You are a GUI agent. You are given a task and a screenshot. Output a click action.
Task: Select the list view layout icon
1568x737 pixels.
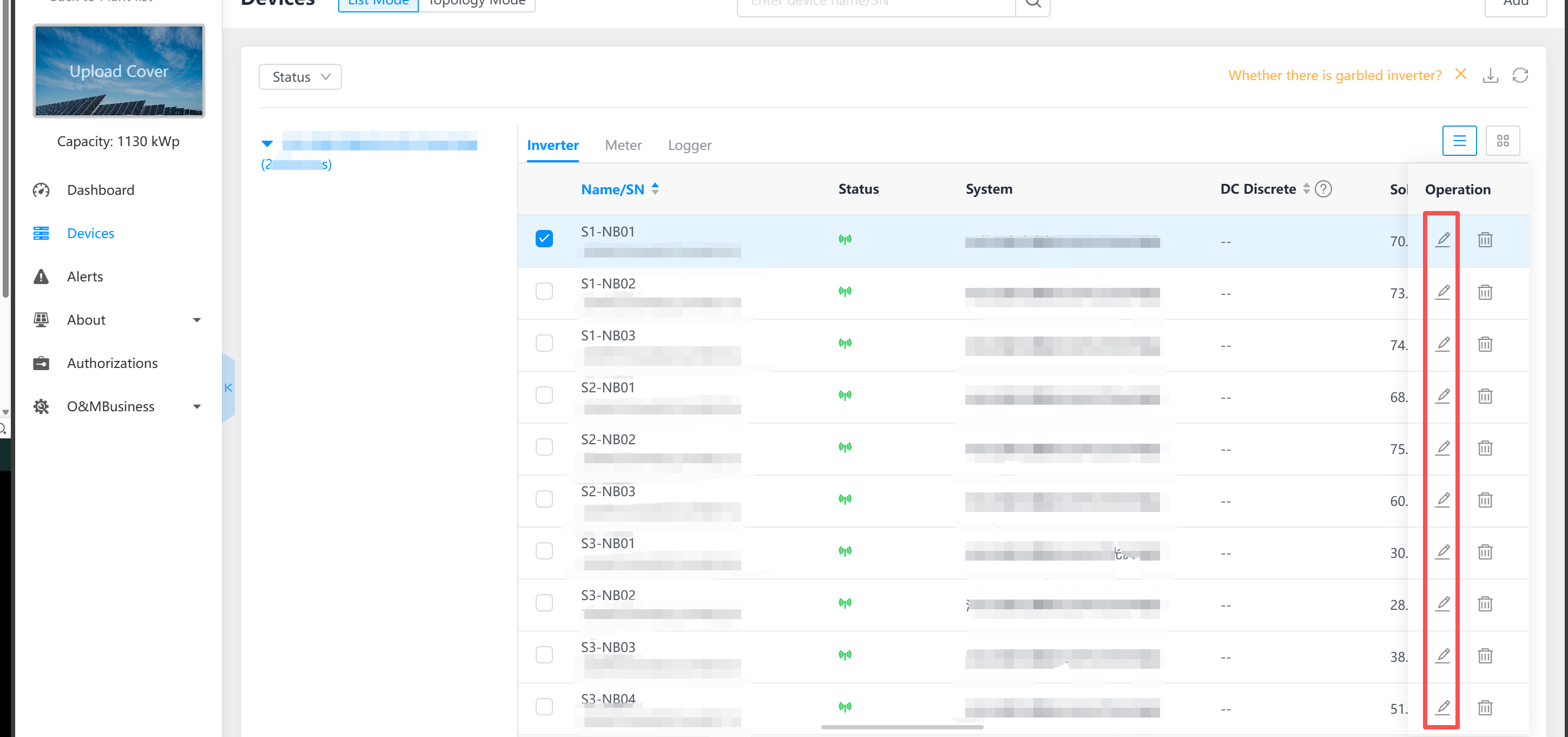1459,141
